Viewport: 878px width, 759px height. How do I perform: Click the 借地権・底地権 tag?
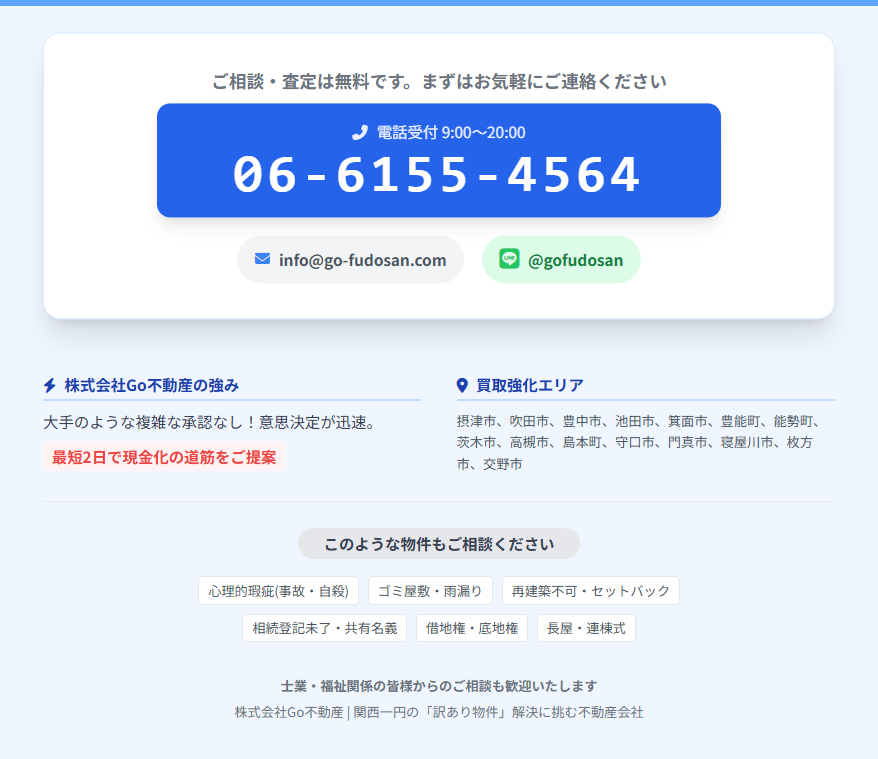[x=471, y=628]
